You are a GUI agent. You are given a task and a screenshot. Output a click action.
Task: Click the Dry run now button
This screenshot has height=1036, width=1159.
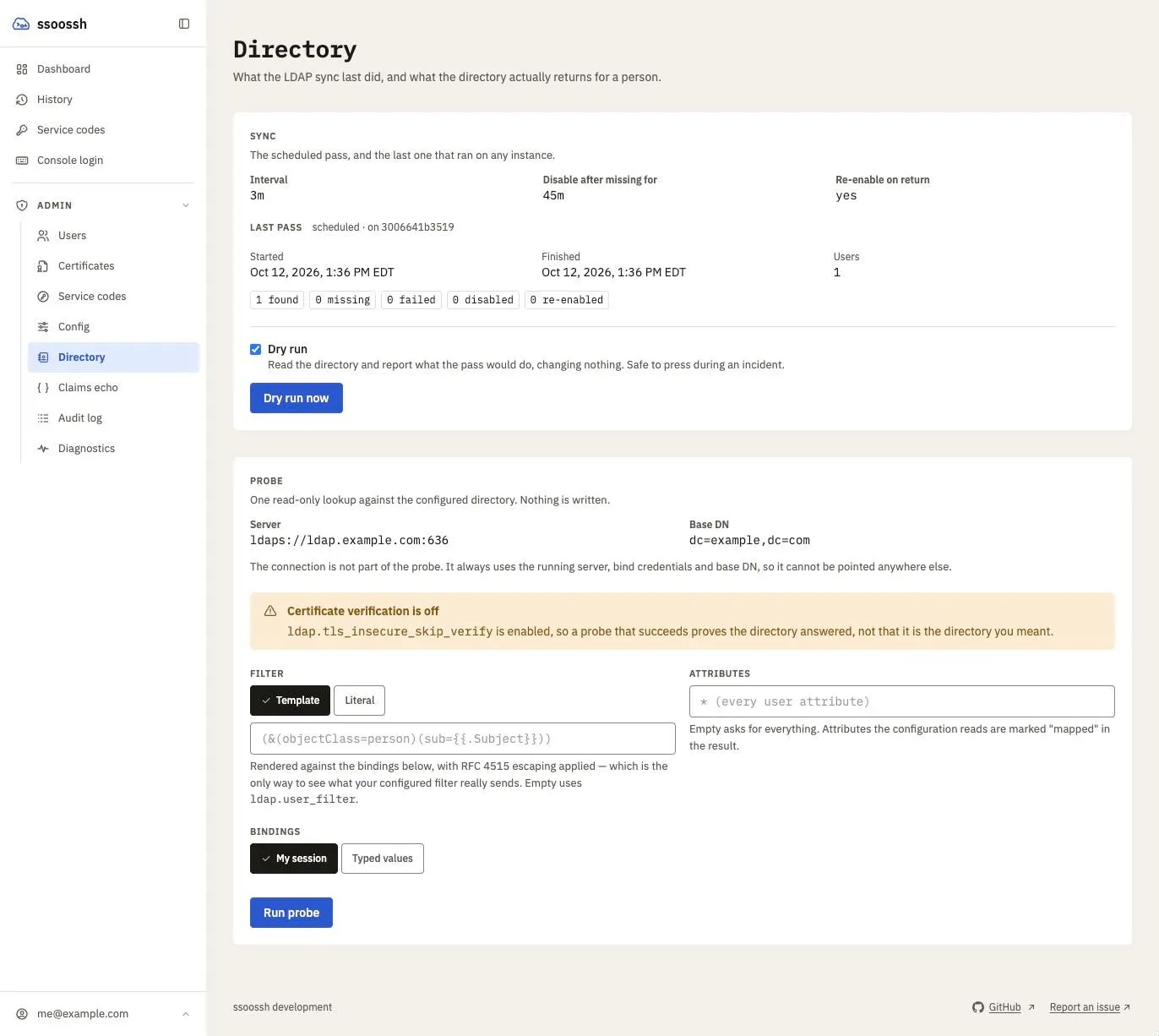point(297,398)
